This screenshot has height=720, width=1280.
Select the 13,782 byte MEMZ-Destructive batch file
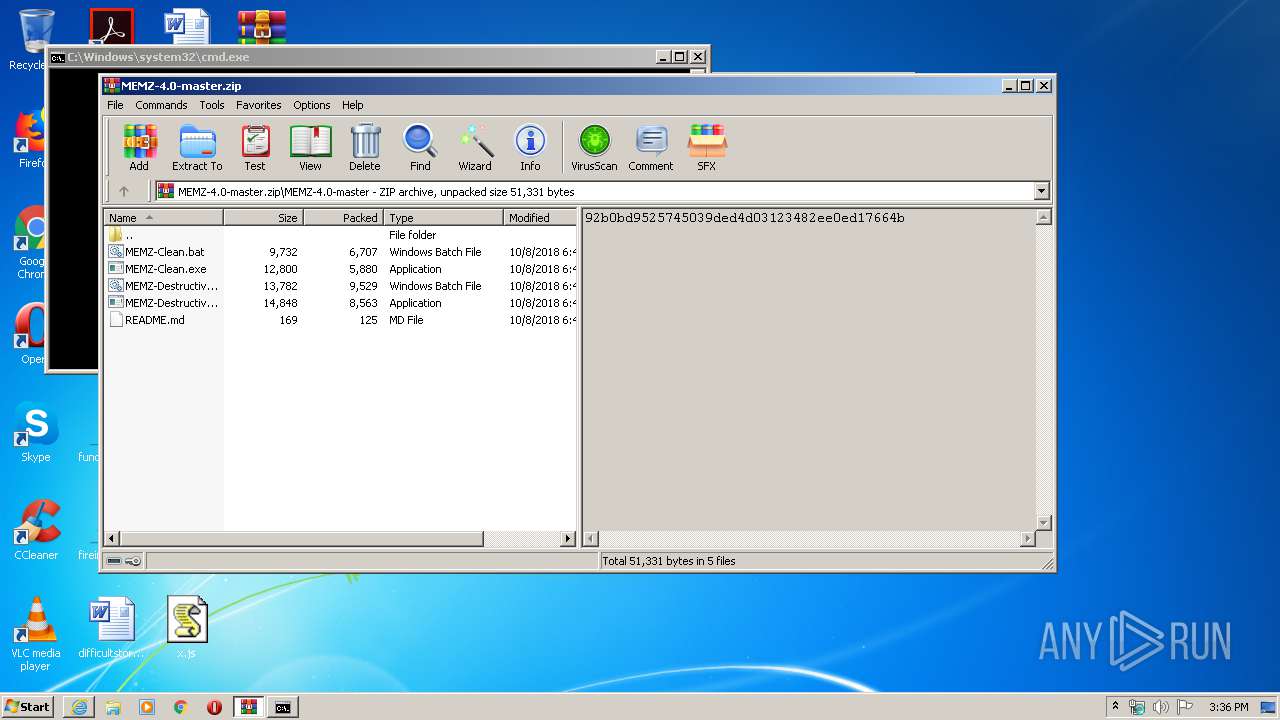pos(340,286)
